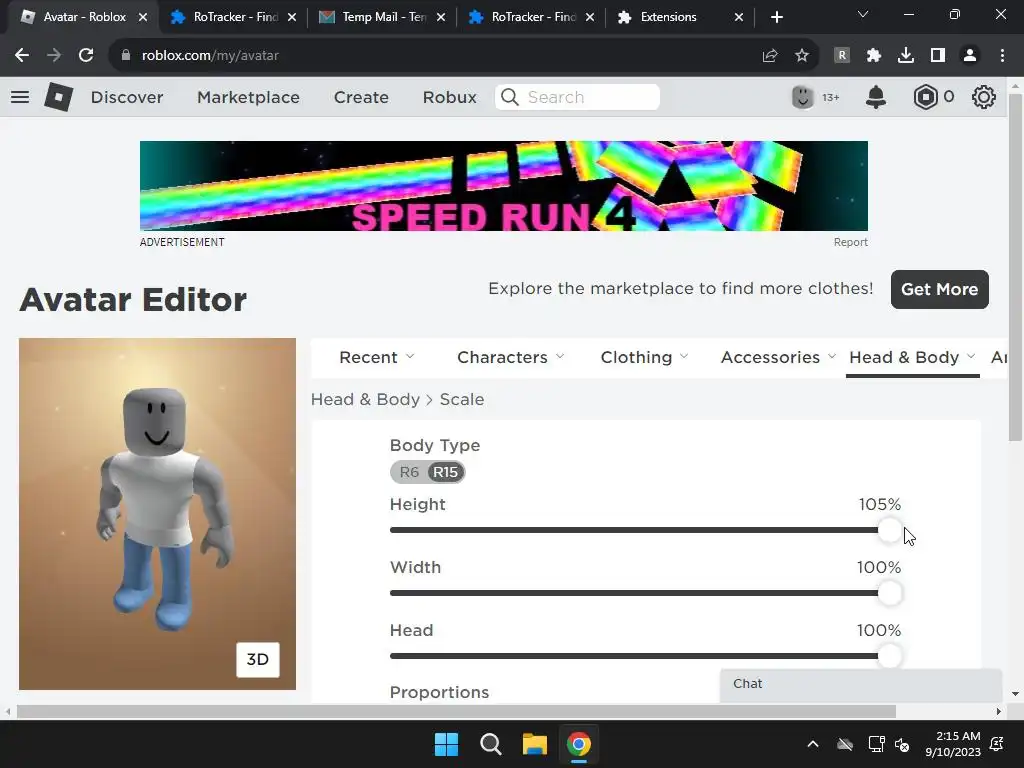The height and width of the screenshot is (768, 1024).
Task: Open the Robux balance icon
Action: click(x=925, y=97)
